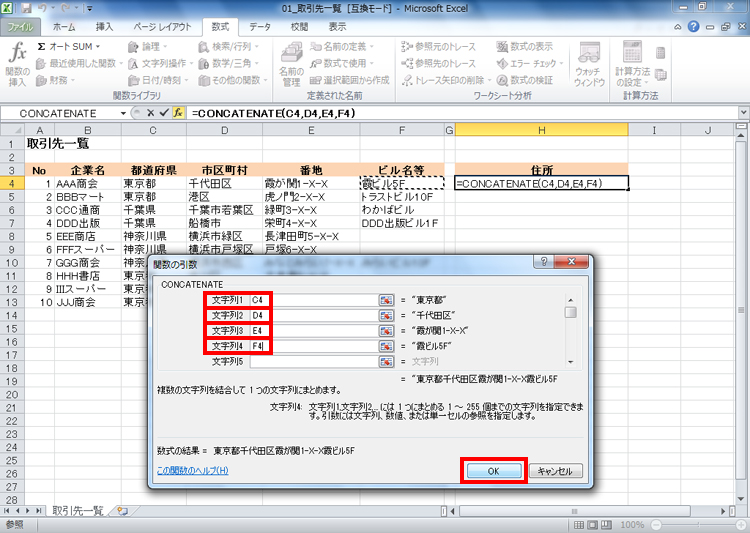Switch to the ページ レイアウト tab
Image resolution: width=750 pixels, height=533 pixels.
[162, 27]
